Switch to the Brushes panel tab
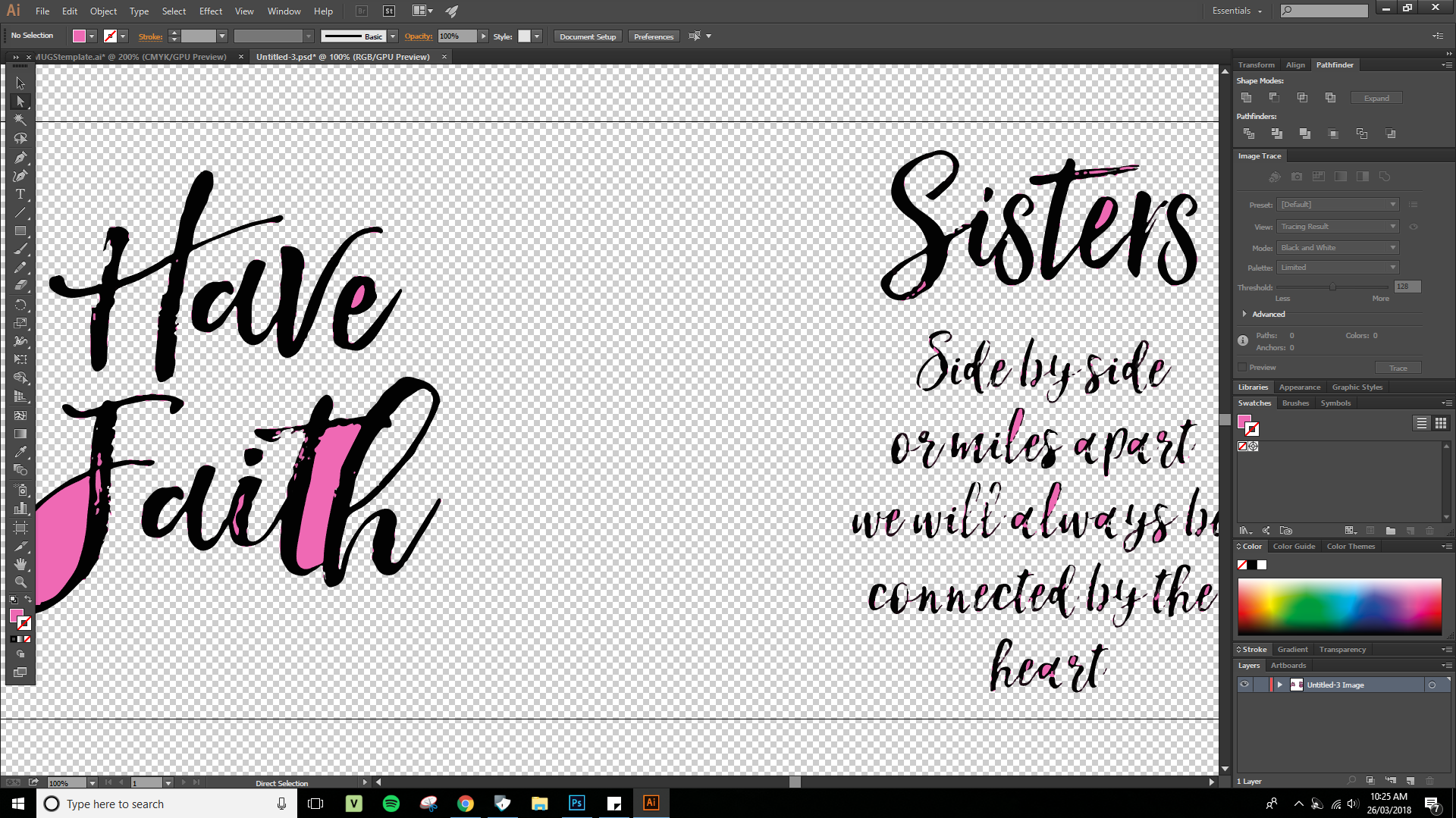 click(1295, 403)
